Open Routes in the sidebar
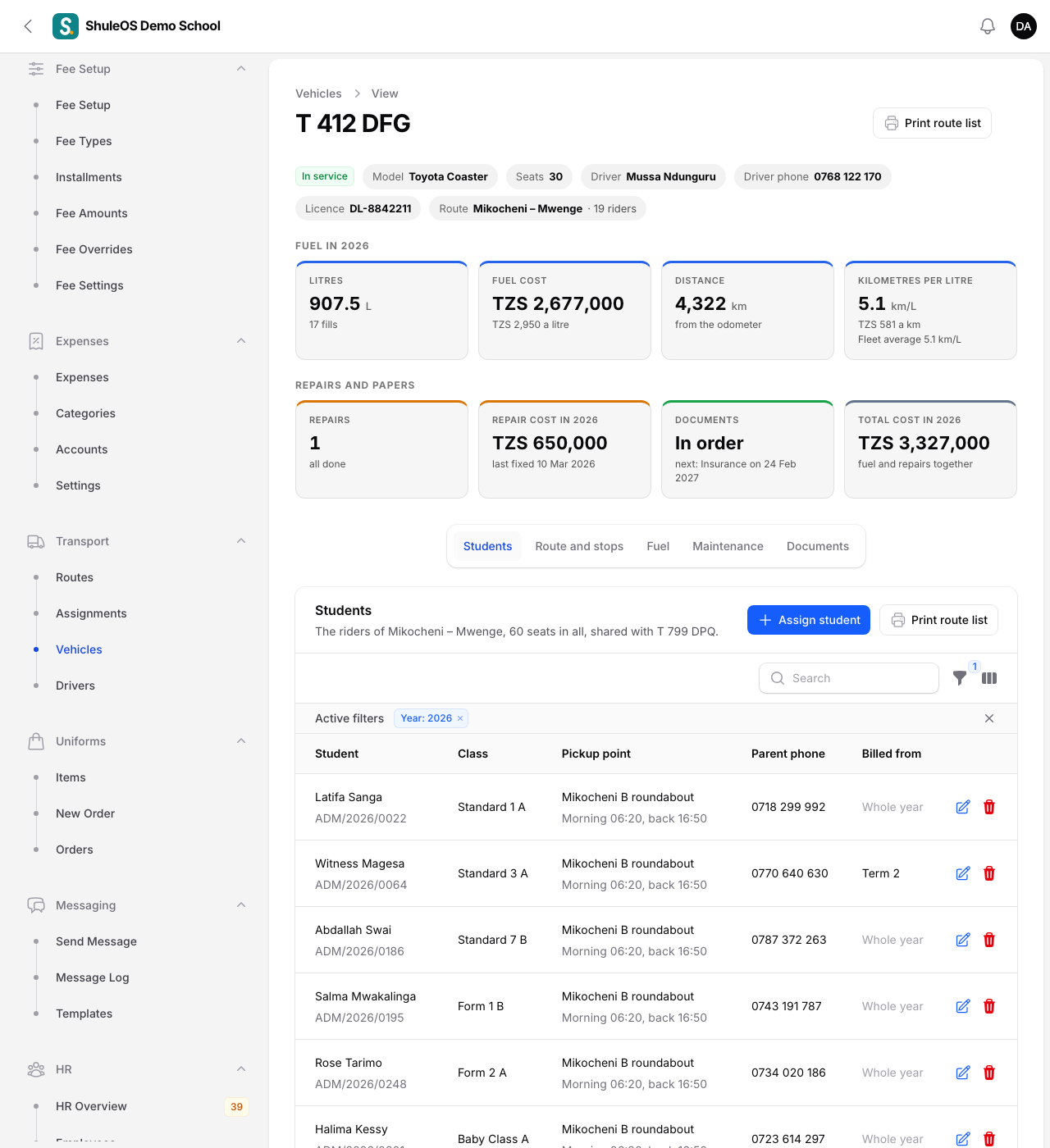This screenshot has width=1050, height=1148. pyautogui.click(x=75, y=577)
